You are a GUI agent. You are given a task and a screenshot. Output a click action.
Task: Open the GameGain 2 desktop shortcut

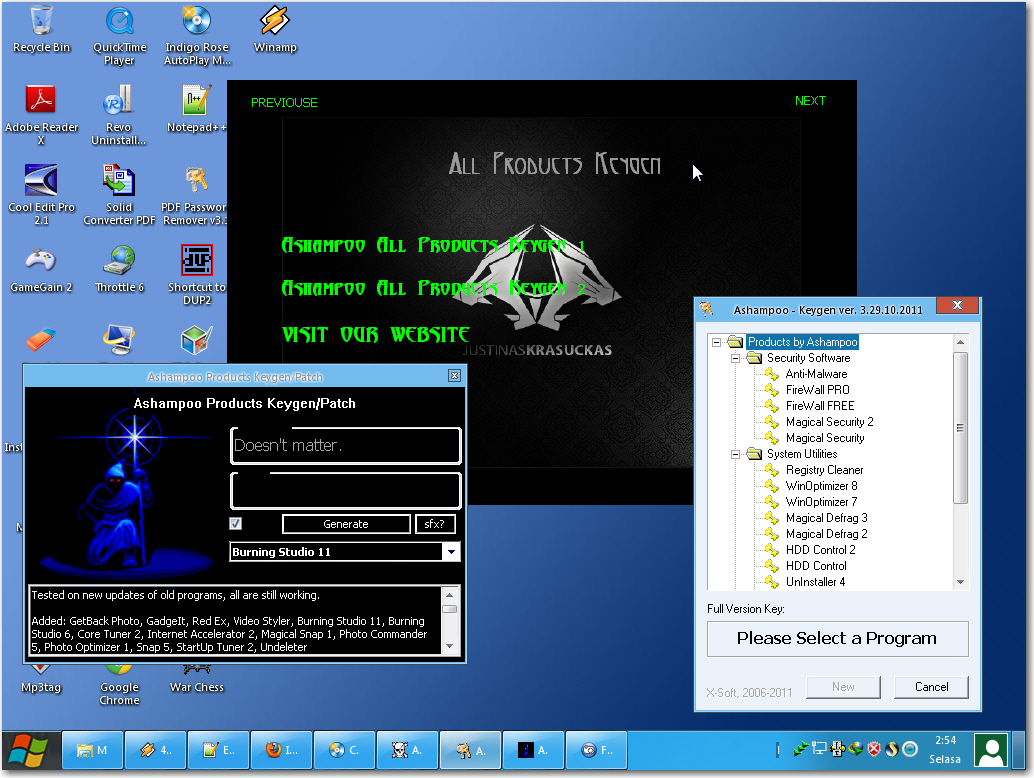pos(41,269)
